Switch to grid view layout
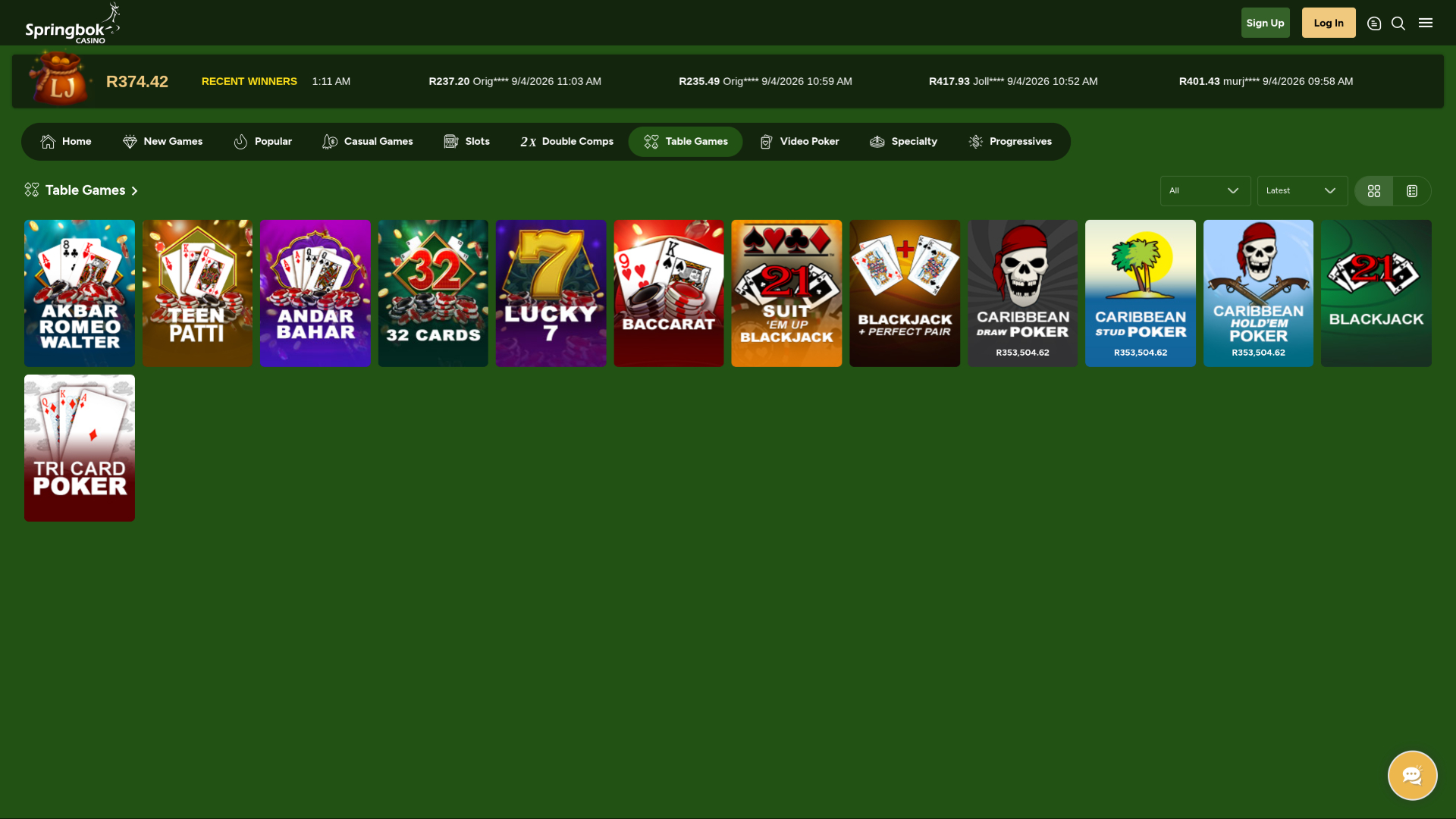The image size is (1456, 819). [x=1374, y=191]
